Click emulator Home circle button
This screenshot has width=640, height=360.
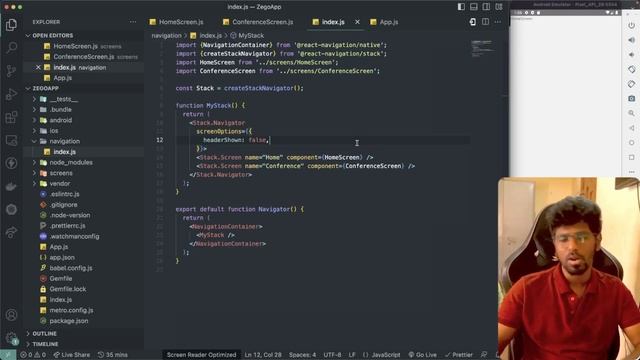[631, 143]
